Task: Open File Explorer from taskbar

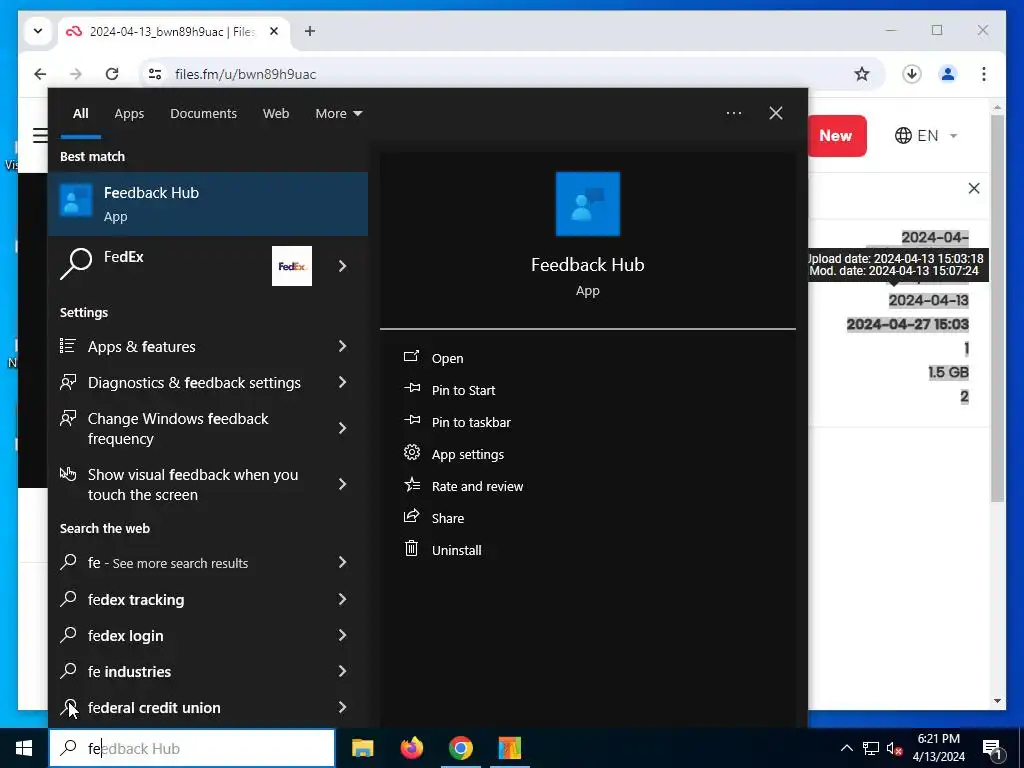Action: point(362,748)
